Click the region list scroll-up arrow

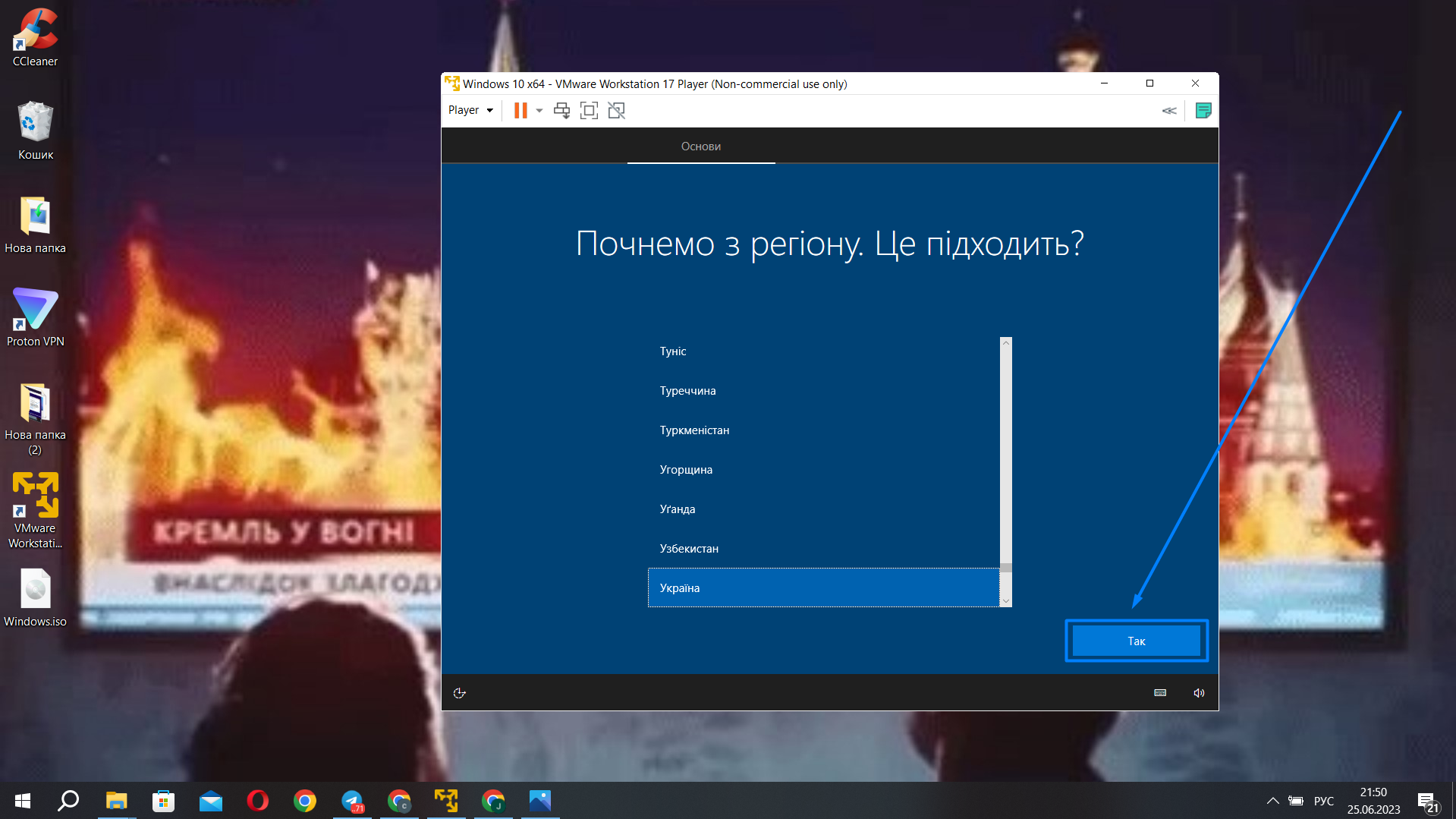[x=1006, y=343]
